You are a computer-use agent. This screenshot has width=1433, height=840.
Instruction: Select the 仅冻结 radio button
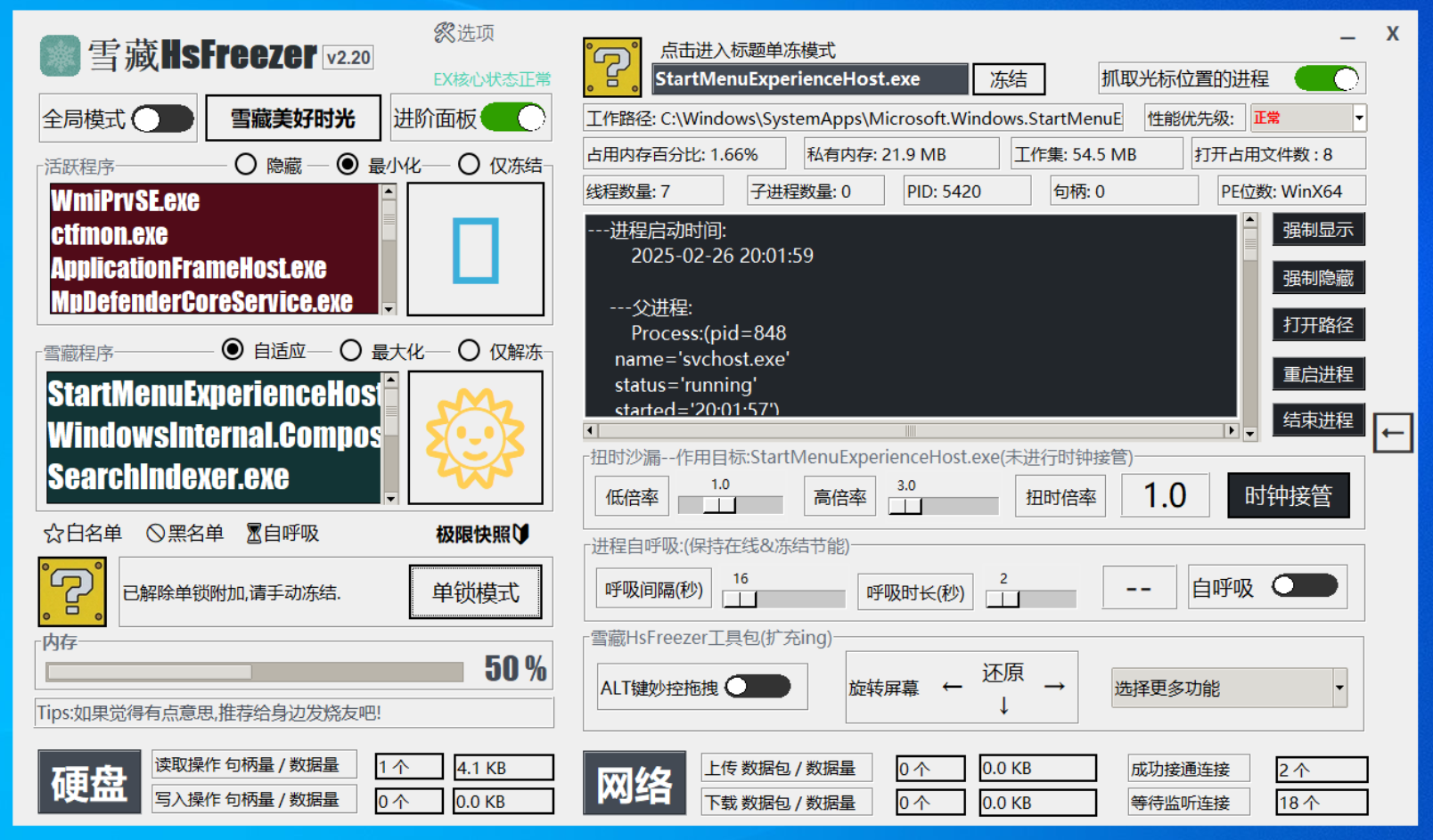469,165
